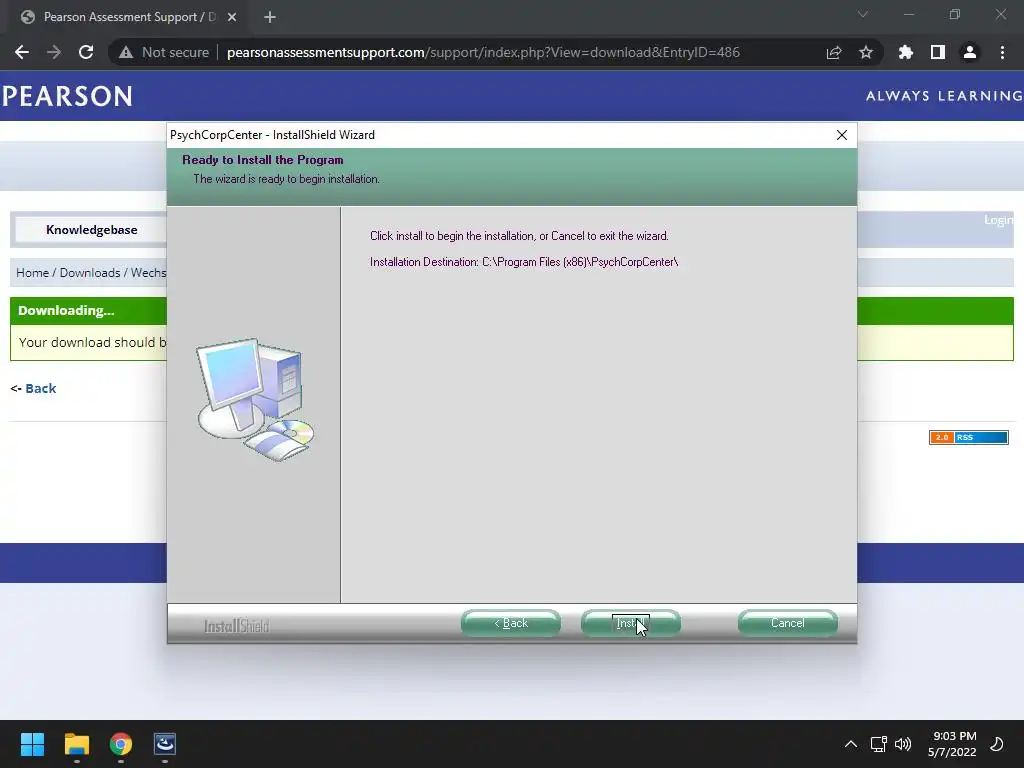Close the Pearson Assessment Support tab
Viewport: 1024px width, 768px height.
coord(232,17)
